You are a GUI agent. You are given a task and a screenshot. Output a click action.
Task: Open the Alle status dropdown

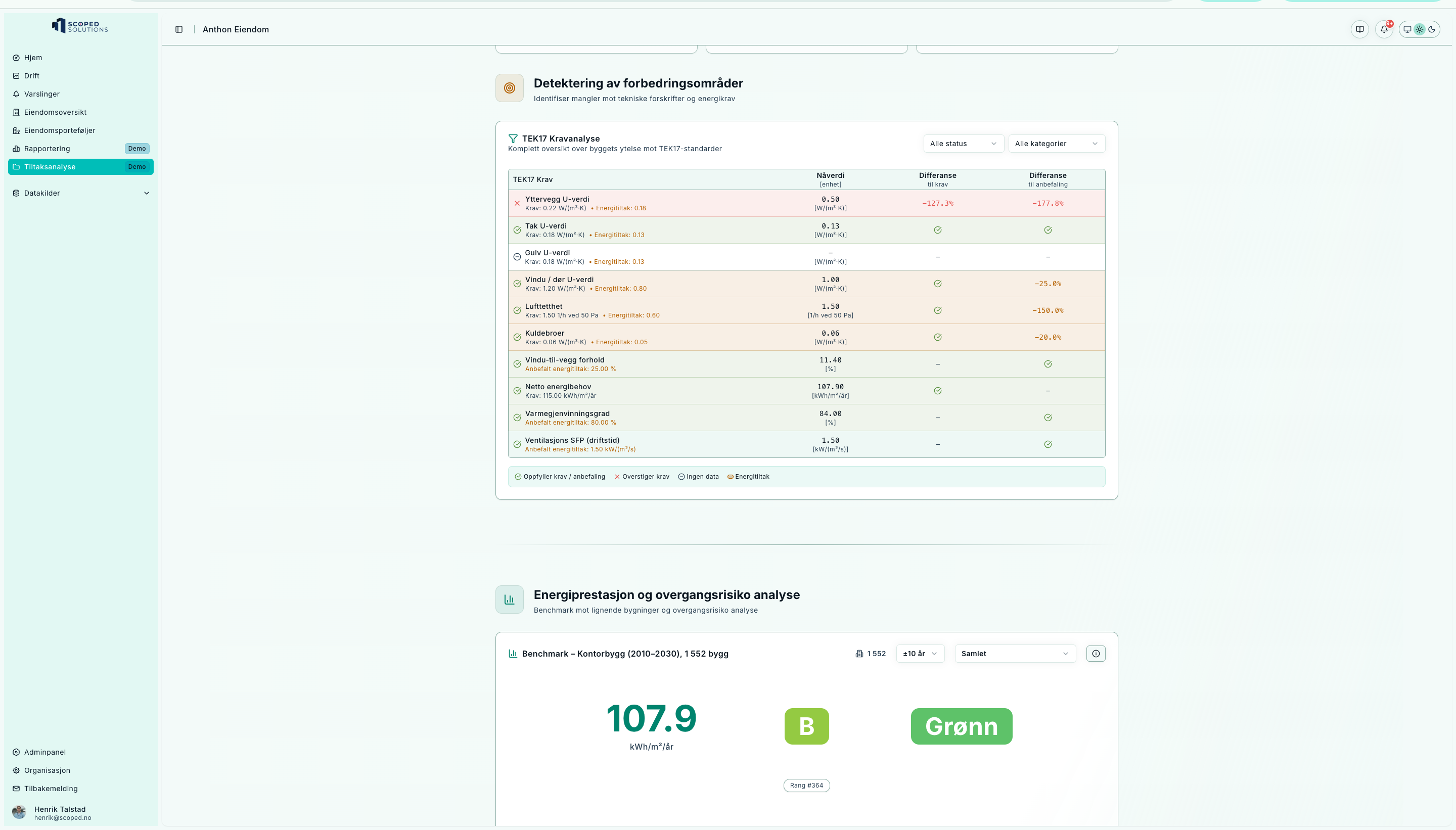(963, 144)
